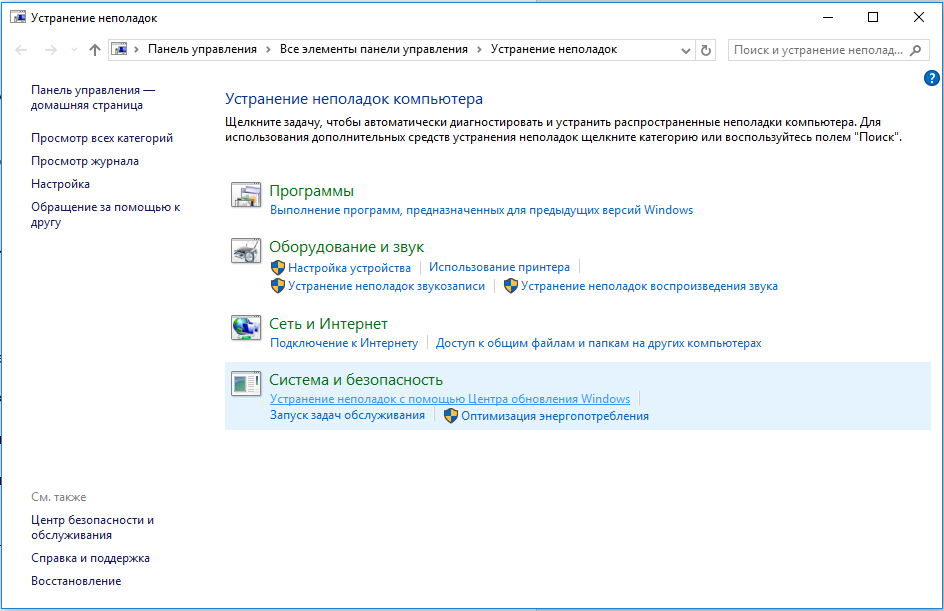Open Подключение к Интернету link
This screenshot has width=944, height=611.
[x=344, y=343]
